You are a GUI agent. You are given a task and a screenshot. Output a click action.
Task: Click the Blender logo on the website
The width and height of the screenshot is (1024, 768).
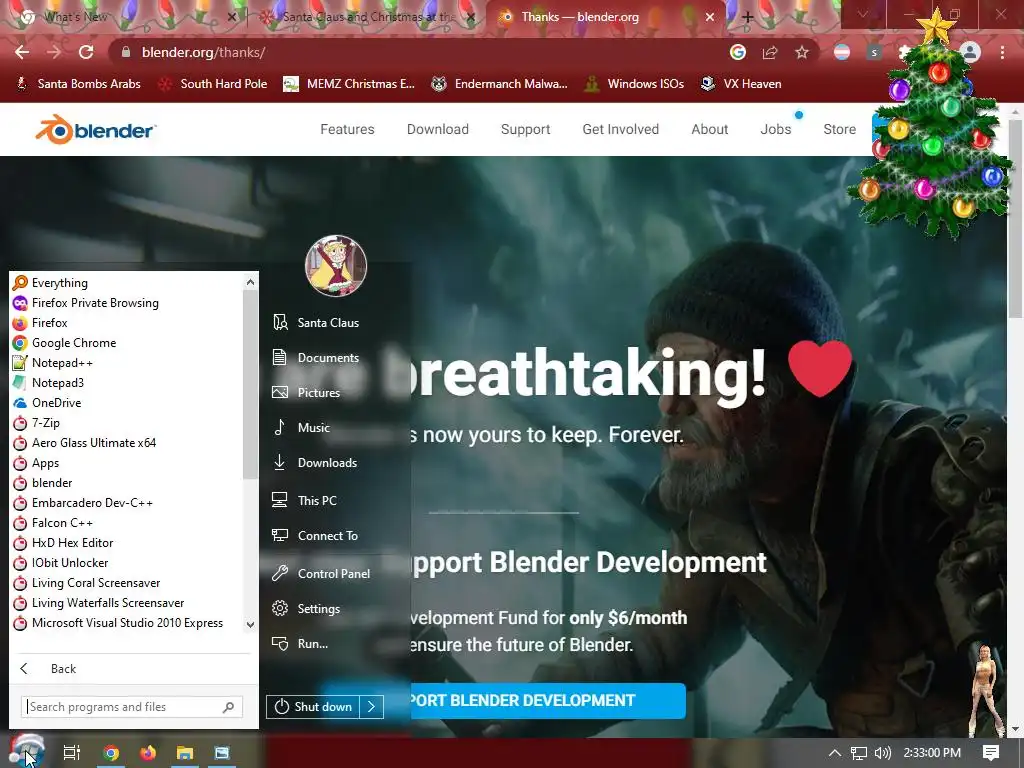pyautogui.click(x=95, y=129)
